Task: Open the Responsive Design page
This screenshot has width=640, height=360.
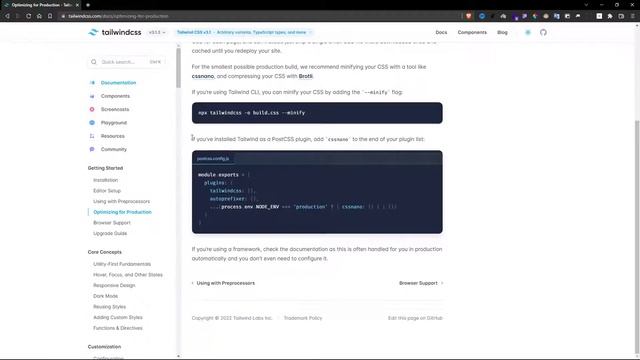Action: 114,285
